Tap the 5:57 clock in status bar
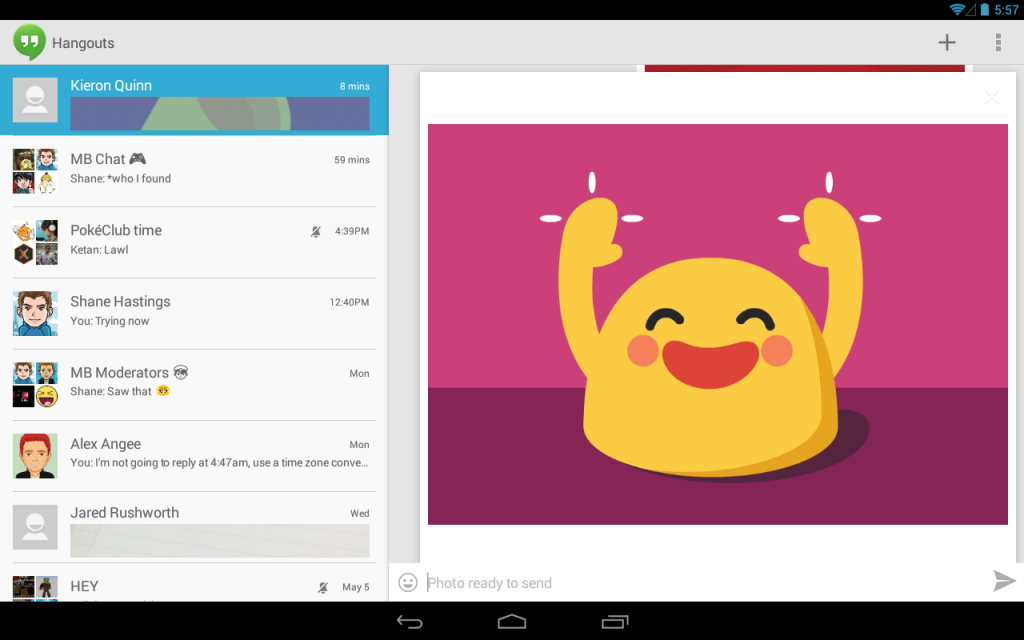The image size is (1024, 640). (x=1006, y=10)
